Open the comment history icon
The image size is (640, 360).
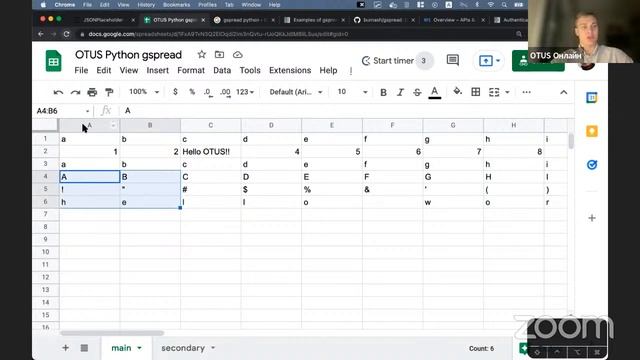[x=453, y=60]
